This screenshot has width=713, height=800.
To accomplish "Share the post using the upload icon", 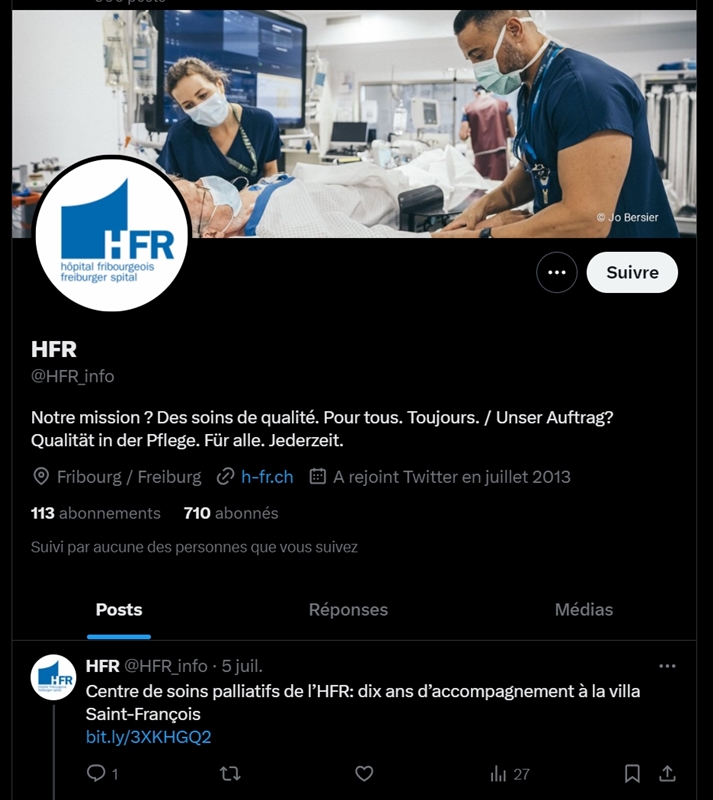I will coord(667,773).
